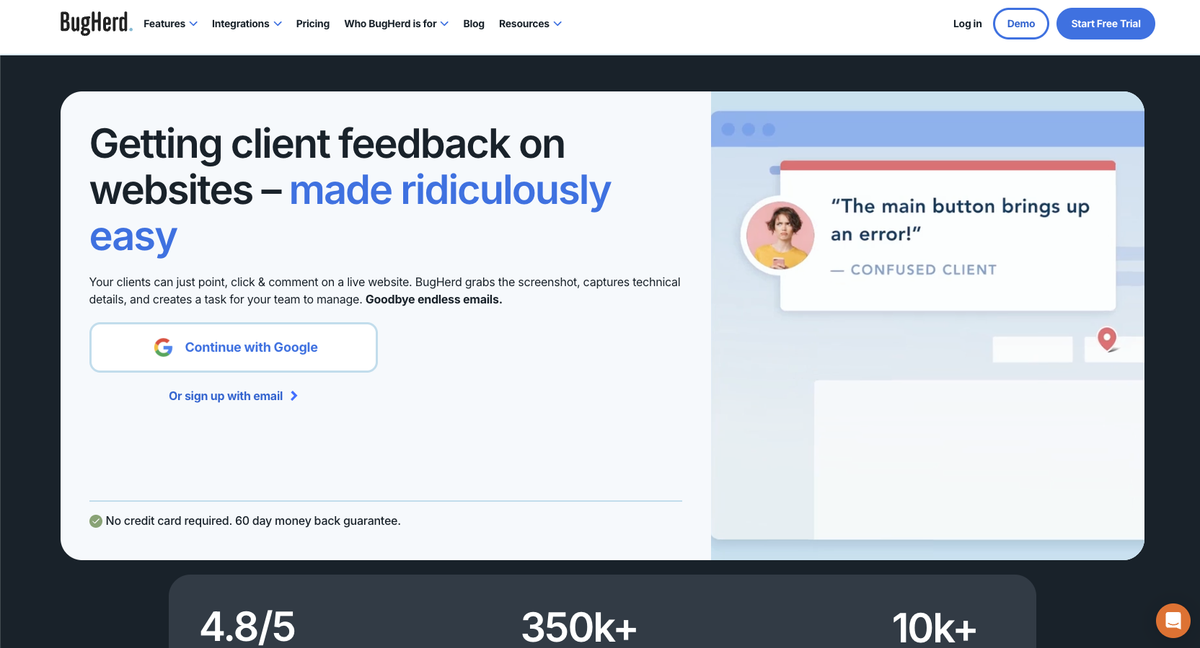Screen dimensions: 1200x648
Task: Click the BugHerd logo
Action: [x=96, y=23]
